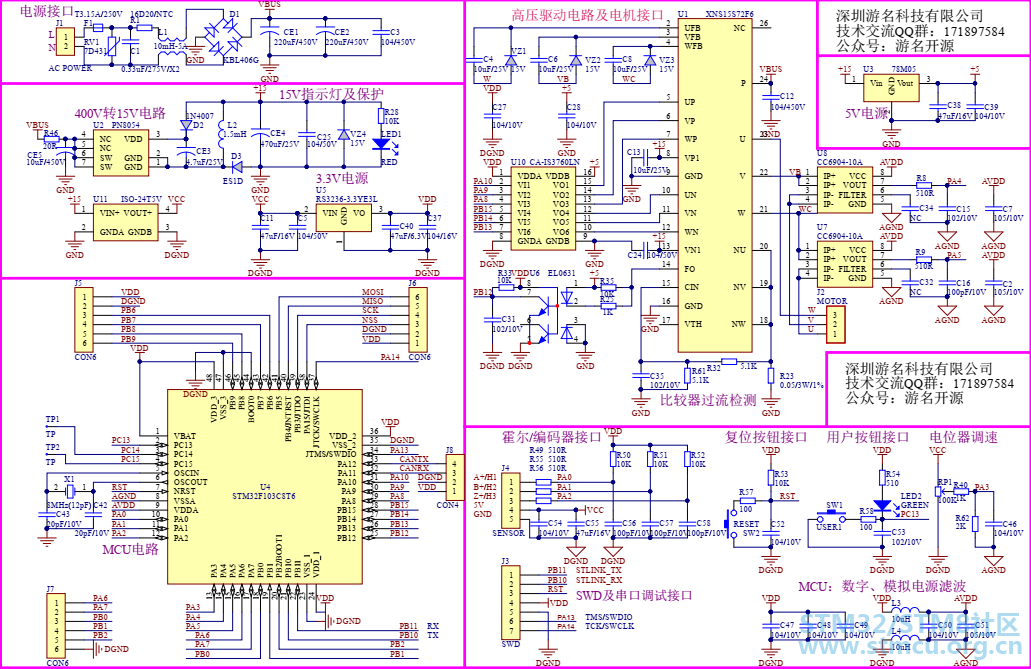Screen dimensions: 1031x669
Task: Click the 电源接口 section title
Action: pos(47,11)
